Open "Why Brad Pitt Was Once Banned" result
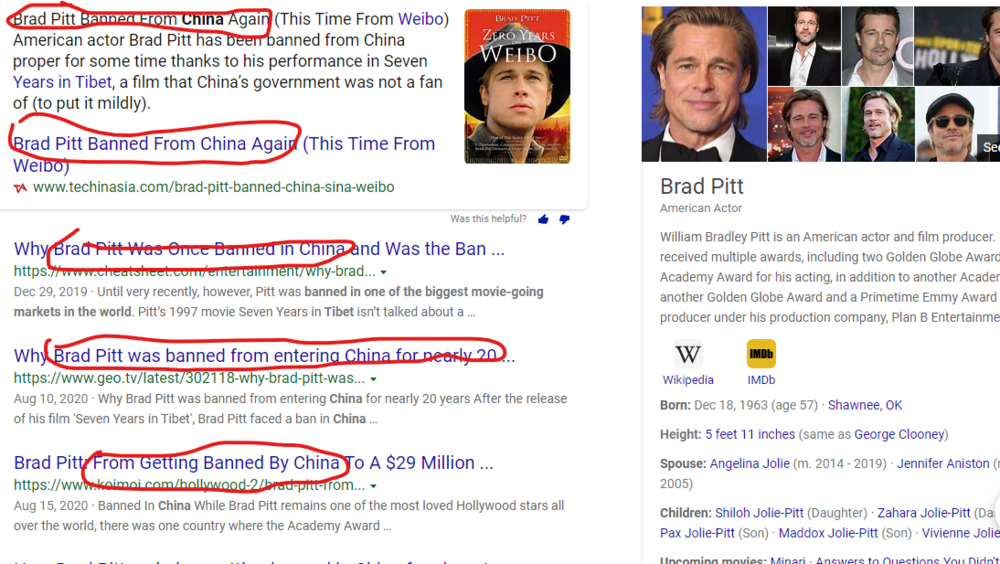 pyautogui.click(x=259, y=249)
